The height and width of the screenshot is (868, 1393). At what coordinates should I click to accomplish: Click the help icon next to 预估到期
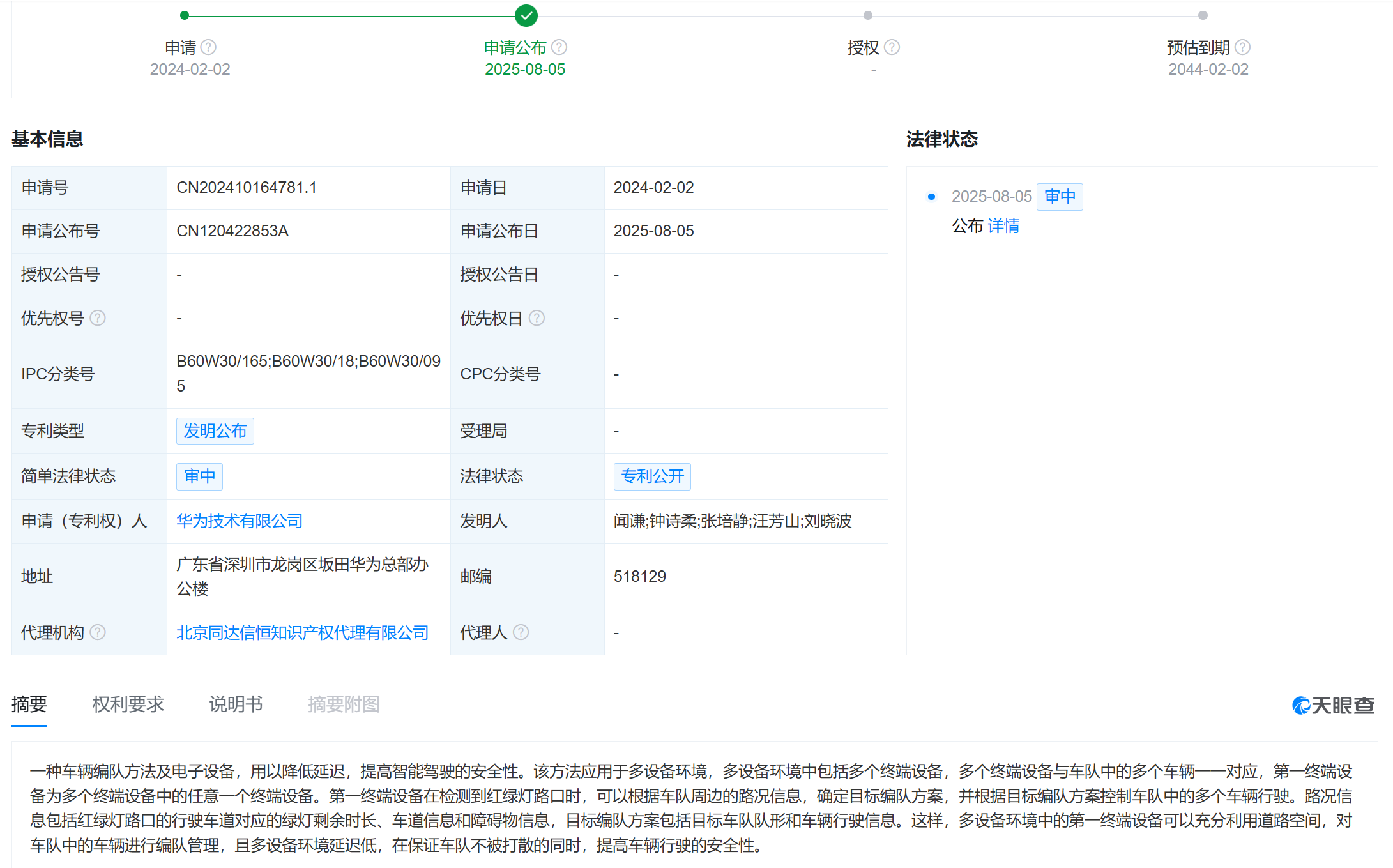(1240, 47)
